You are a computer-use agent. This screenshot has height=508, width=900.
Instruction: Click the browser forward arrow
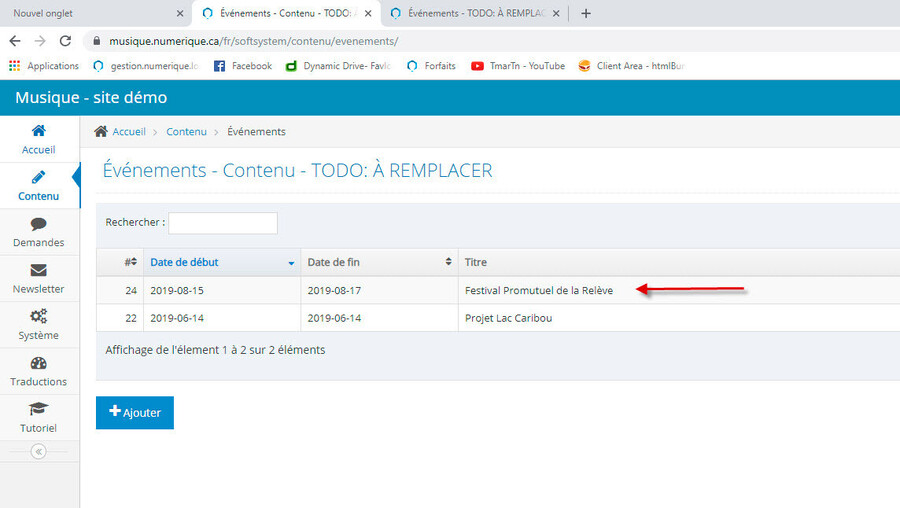(40, 41)
